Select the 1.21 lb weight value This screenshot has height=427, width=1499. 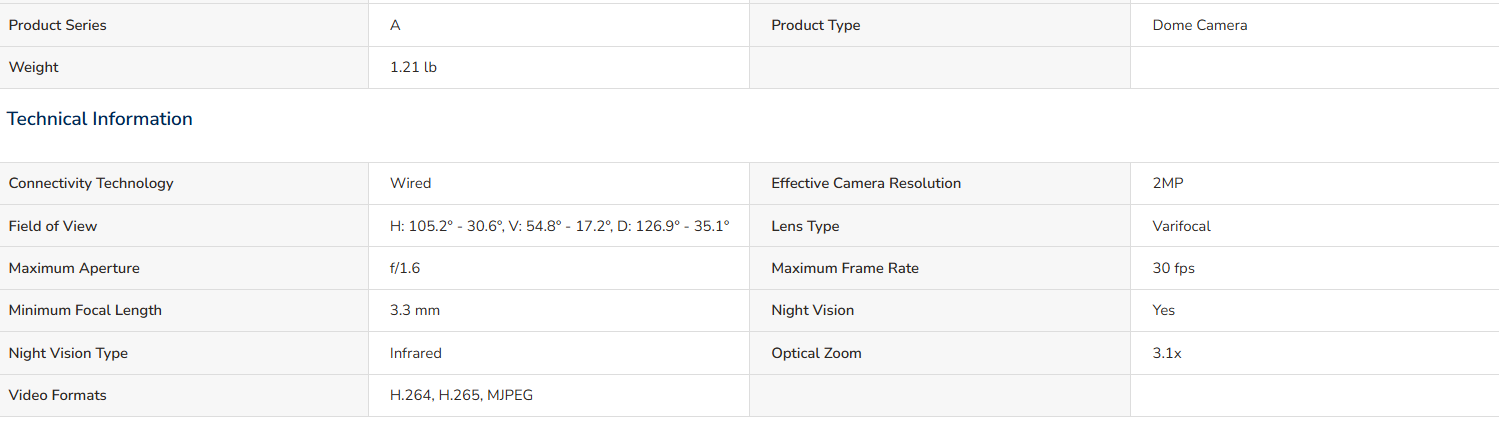click(x=413, y=67)
